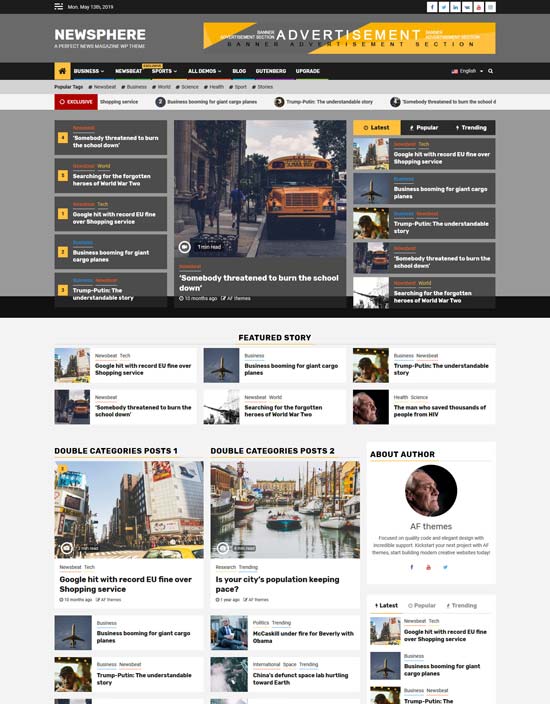Image resolution: width=550 pixels, height=704 pixels.
Task: Open the author's YouTube icon under AF themes
Action: [x=428, y=567]
